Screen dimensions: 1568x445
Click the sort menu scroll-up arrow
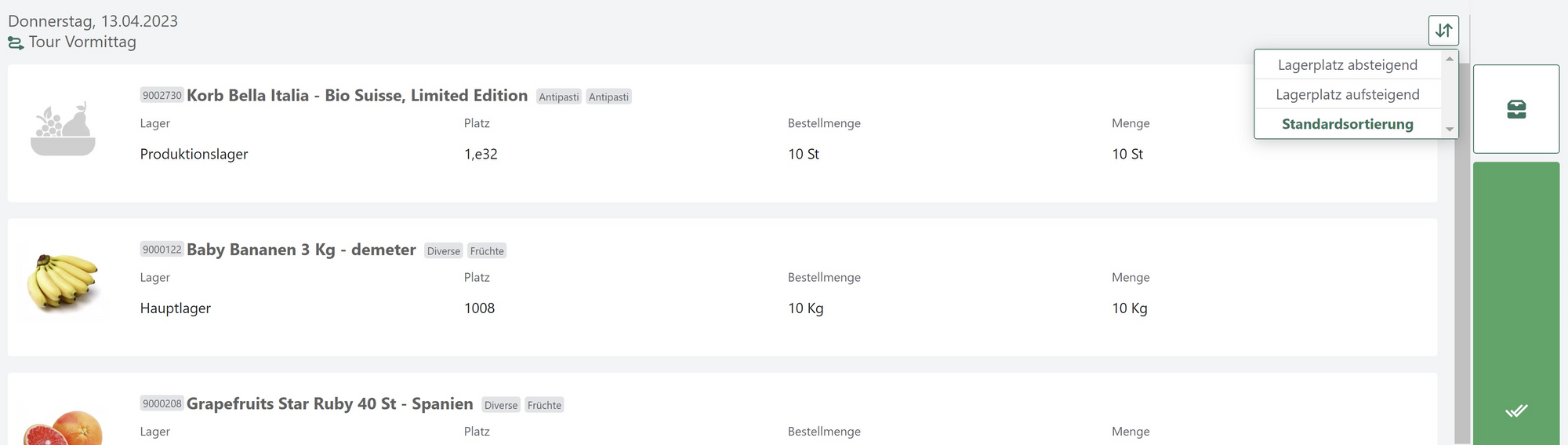pyautogui.click(x=1450, y=59)
